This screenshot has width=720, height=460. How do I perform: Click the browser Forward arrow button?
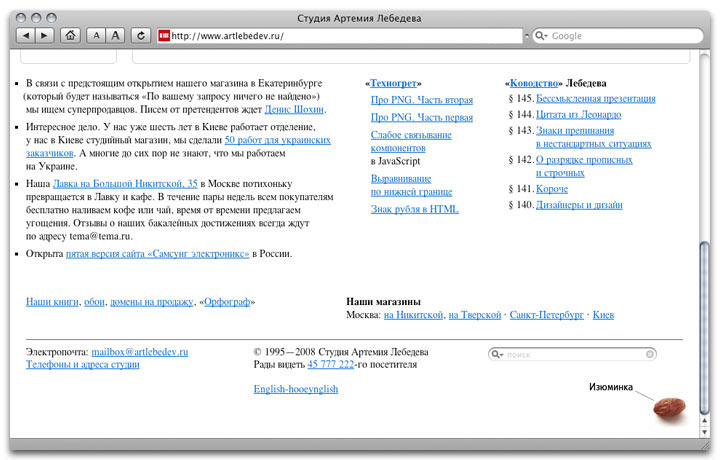[x=45, y=35]
